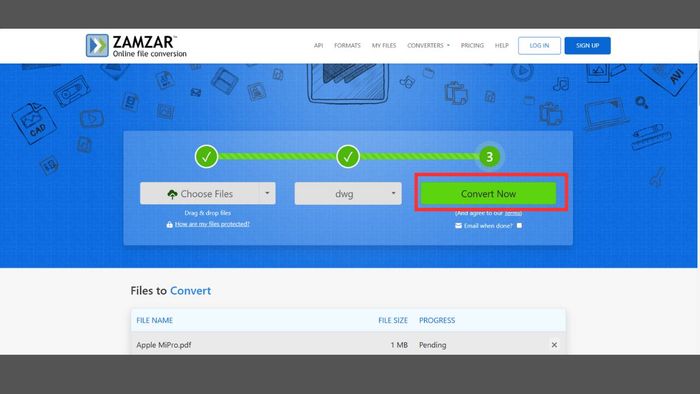
Task: Click the 'Pending' progress status
Action: click(433, 345)
